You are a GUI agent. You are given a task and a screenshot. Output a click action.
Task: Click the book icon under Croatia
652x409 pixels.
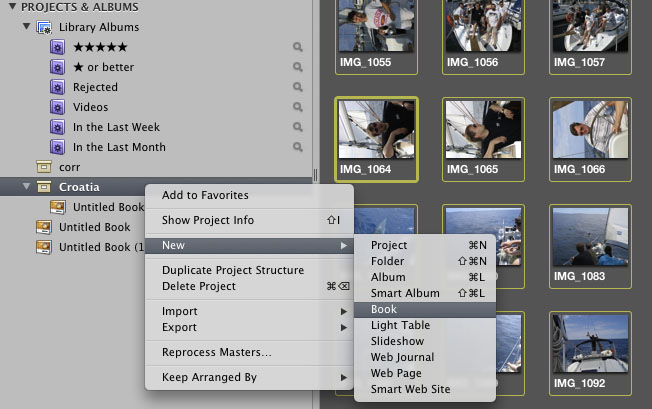(58, 207)
